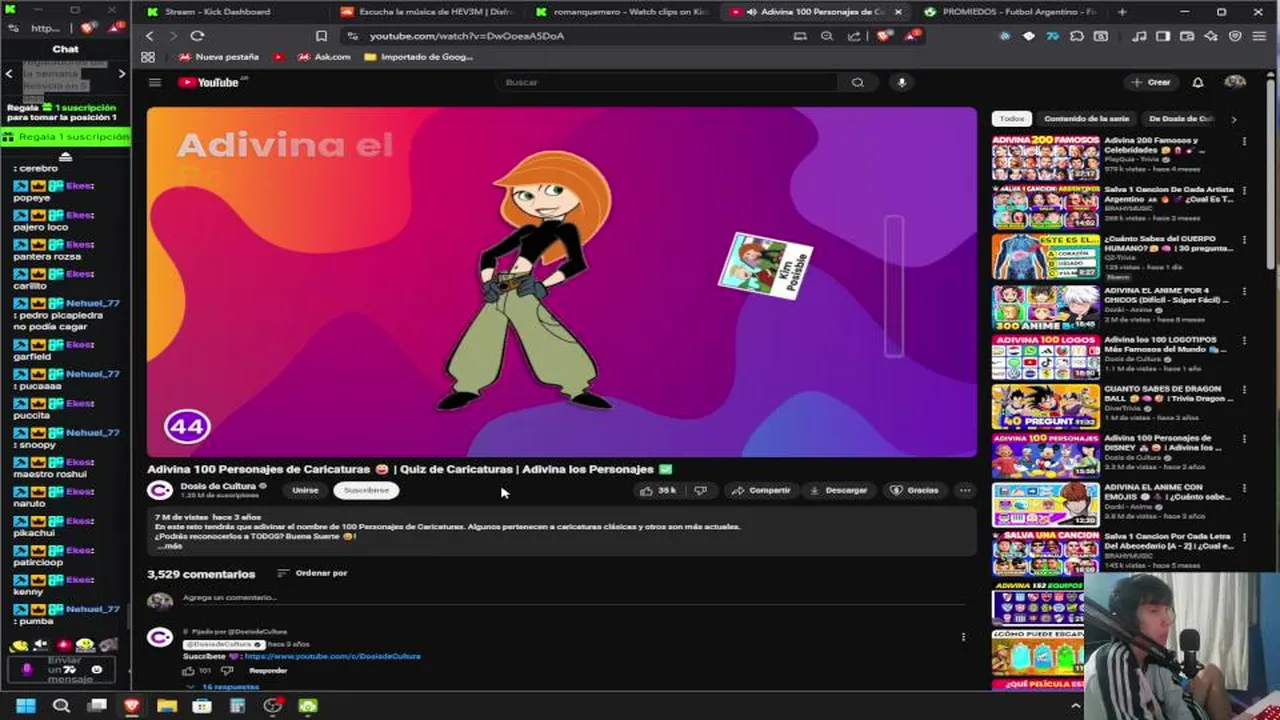Screen dimensions: 1280x720
Task: Click the Compartir share button
Action: tap(761, 490)
